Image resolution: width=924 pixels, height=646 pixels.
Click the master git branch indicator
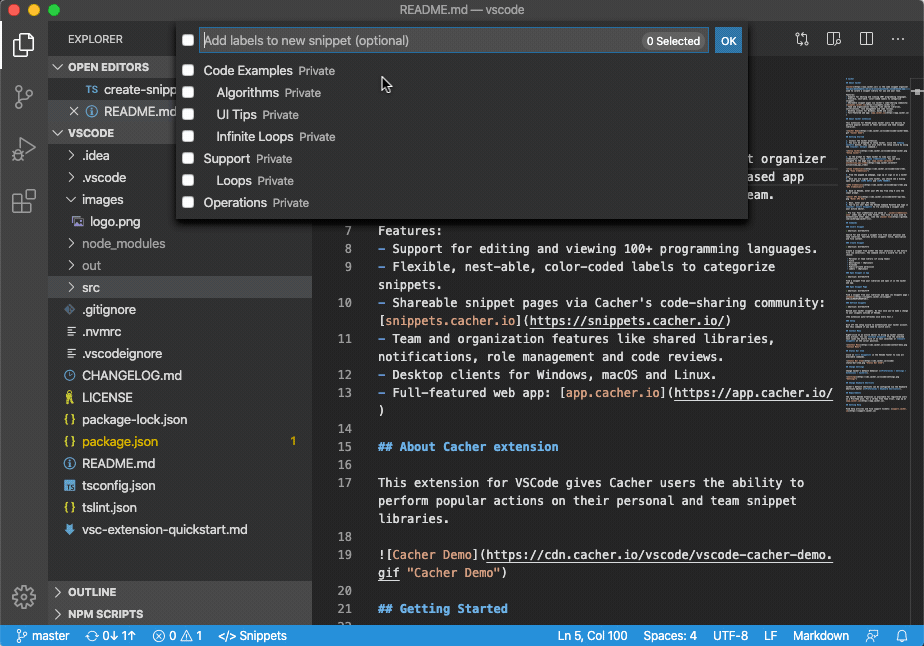(42, 636)
